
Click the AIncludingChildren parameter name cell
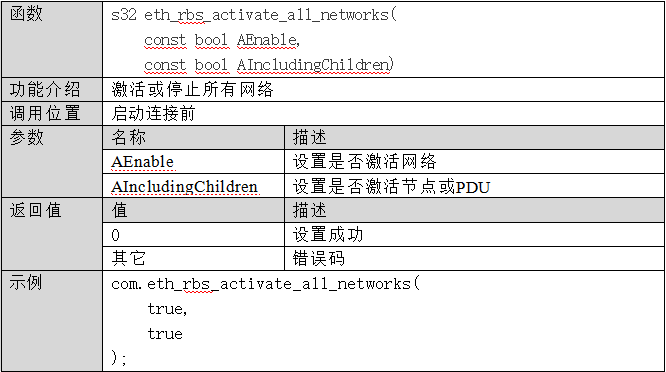(x=193, y=186)
